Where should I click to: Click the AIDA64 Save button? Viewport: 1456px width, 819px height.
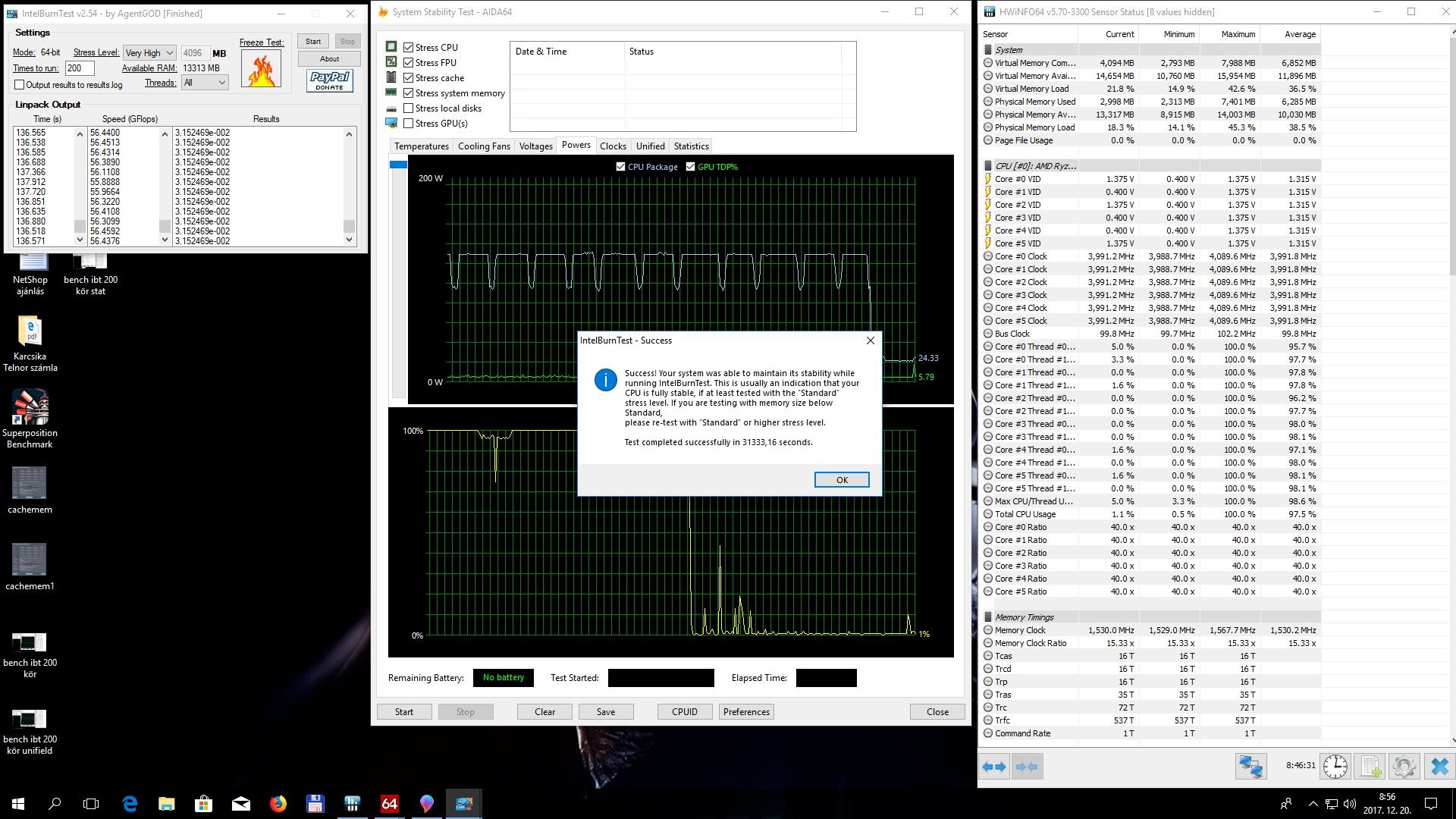(606, 712)
